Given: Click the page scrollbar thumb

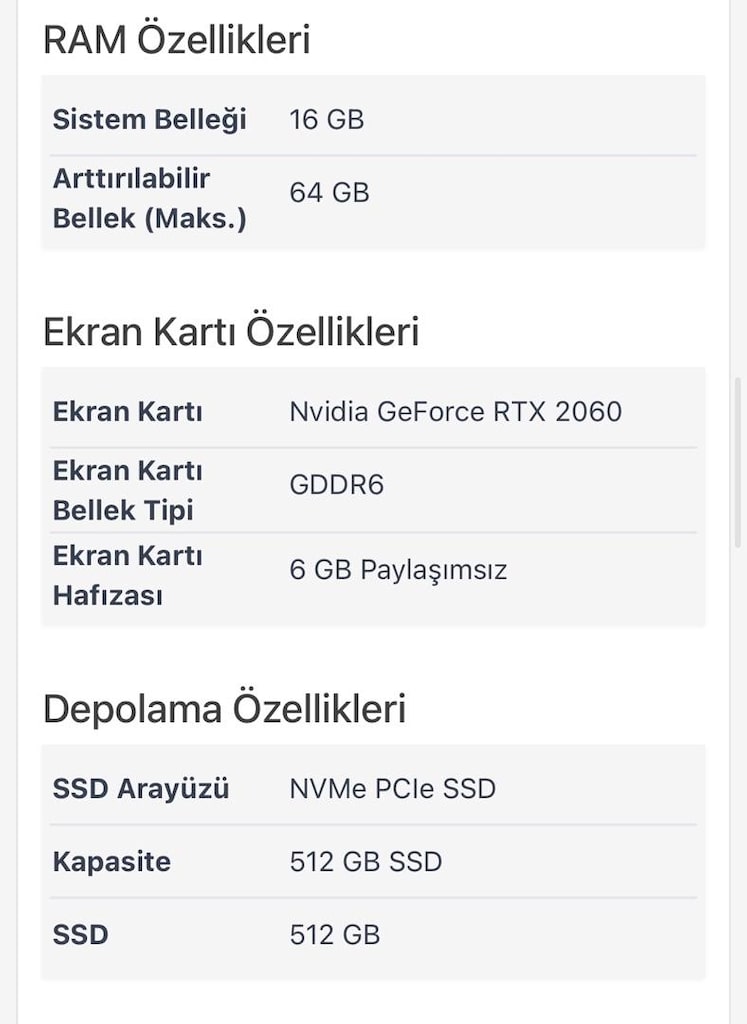Looking at the screenshot, I should pos(739,462).
